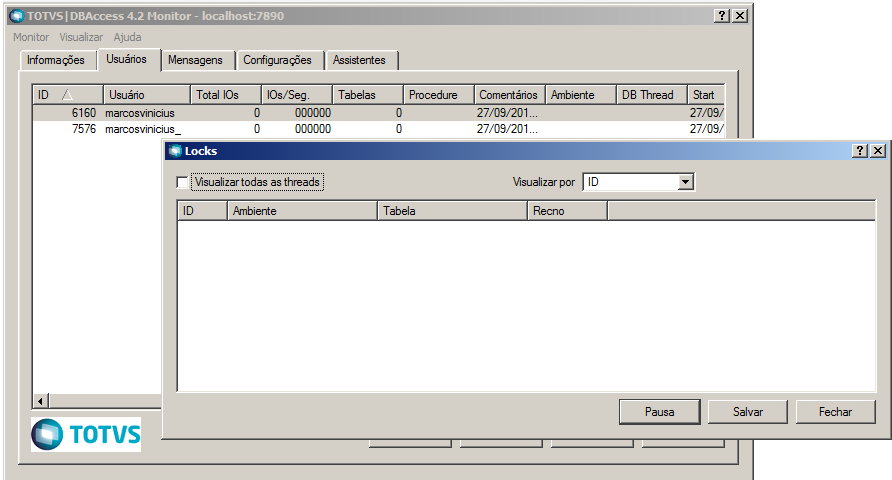
Task: Click the Fechar button
Action: 835,412
